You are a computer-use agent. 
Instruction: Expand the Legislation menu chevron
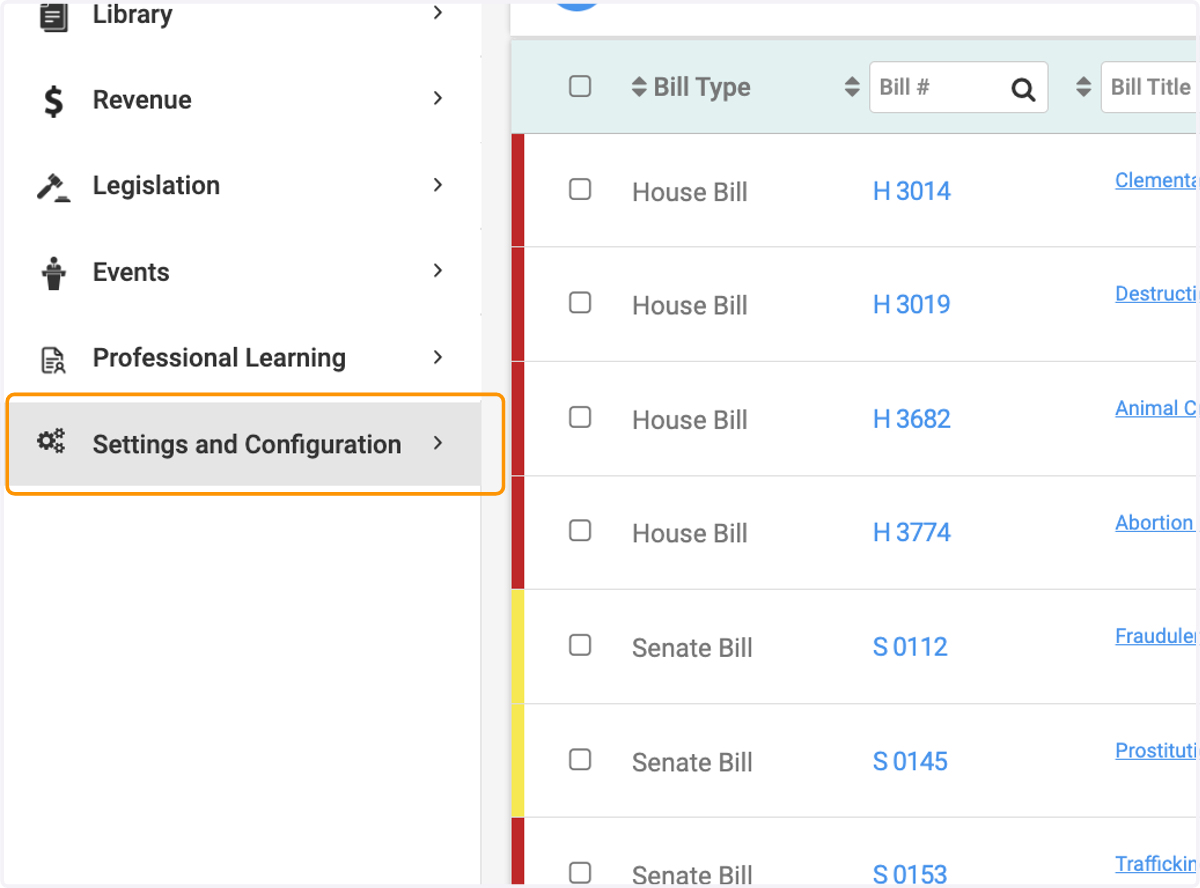[438, 184]
